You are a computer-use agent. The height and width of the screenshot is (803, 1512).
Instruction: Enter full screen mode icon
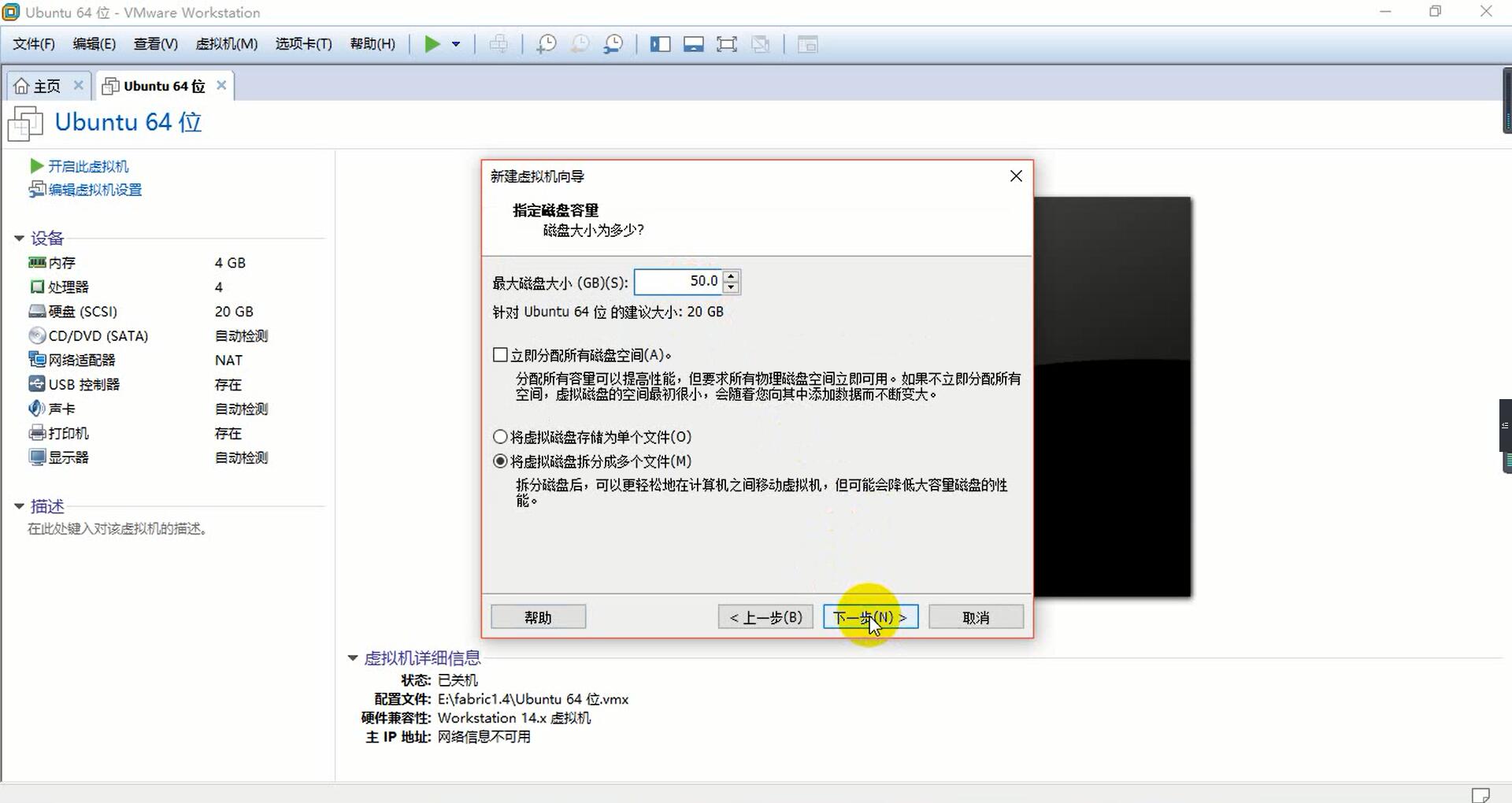(x=727, y=44)
